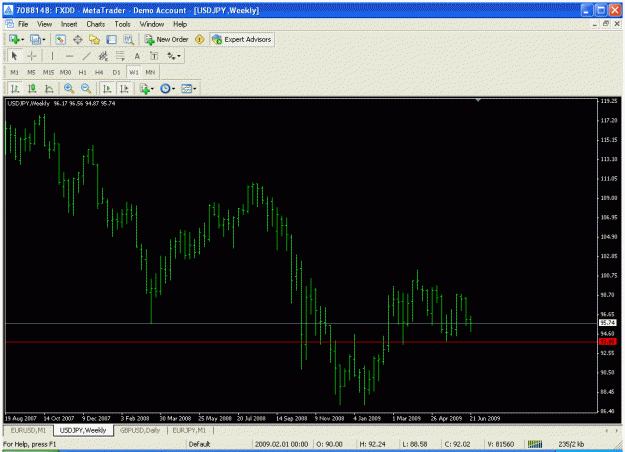625x452 pixels.
Task: Open the Window menu
Action: tap(152, 24)
